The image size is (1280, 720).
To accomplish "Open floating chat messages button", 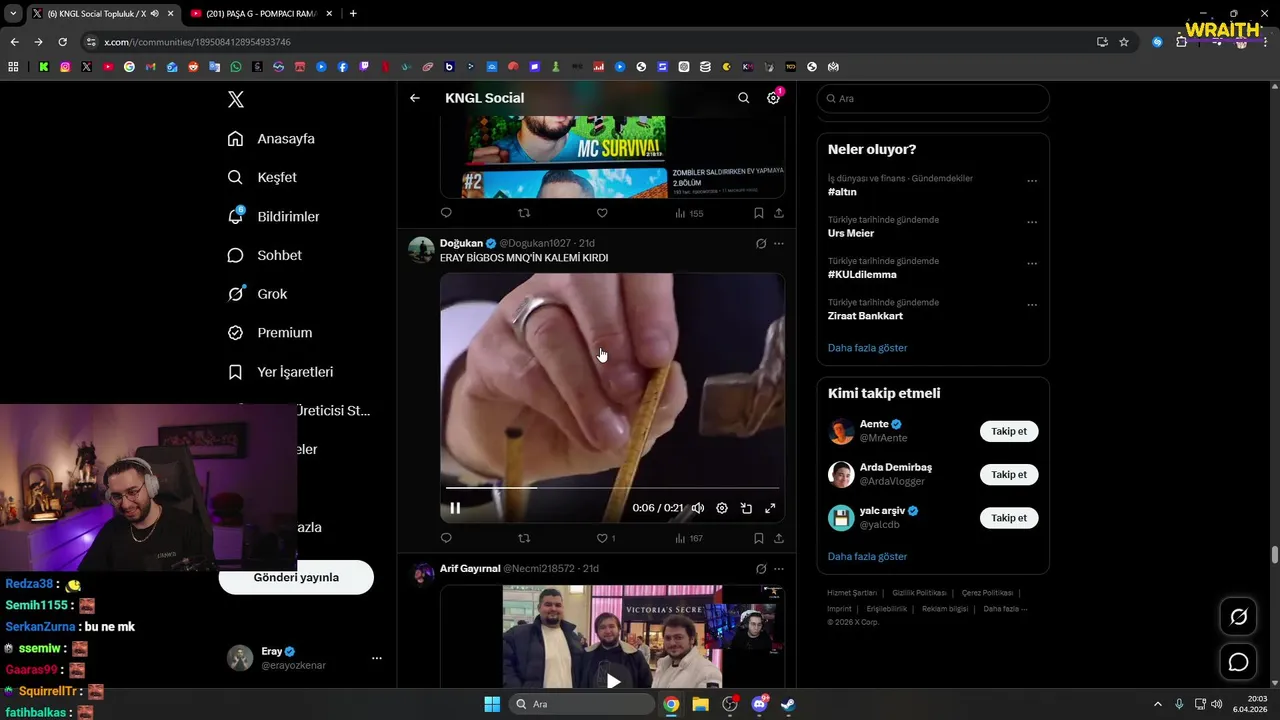I will coord(1238,662).
